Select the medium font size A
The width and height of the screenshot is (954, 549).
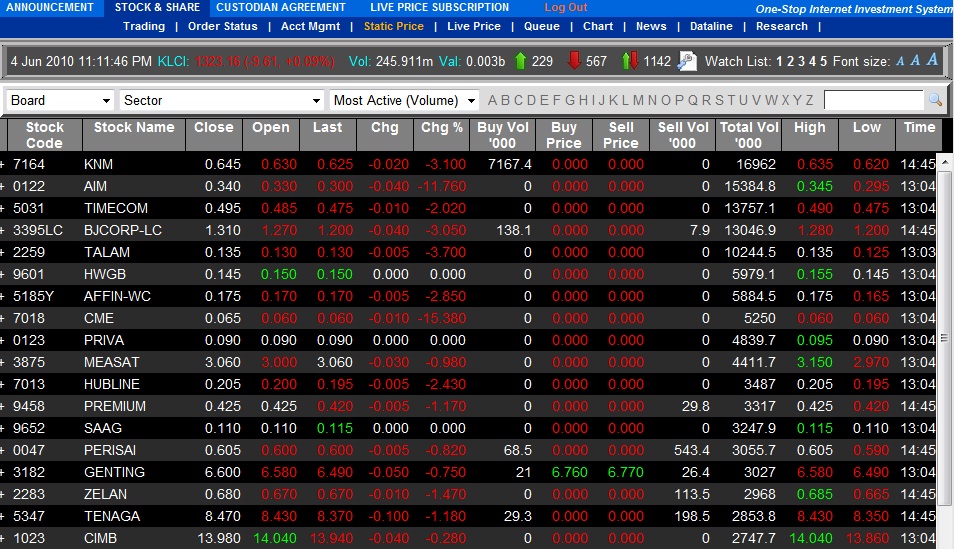click(x=915, y=60)
